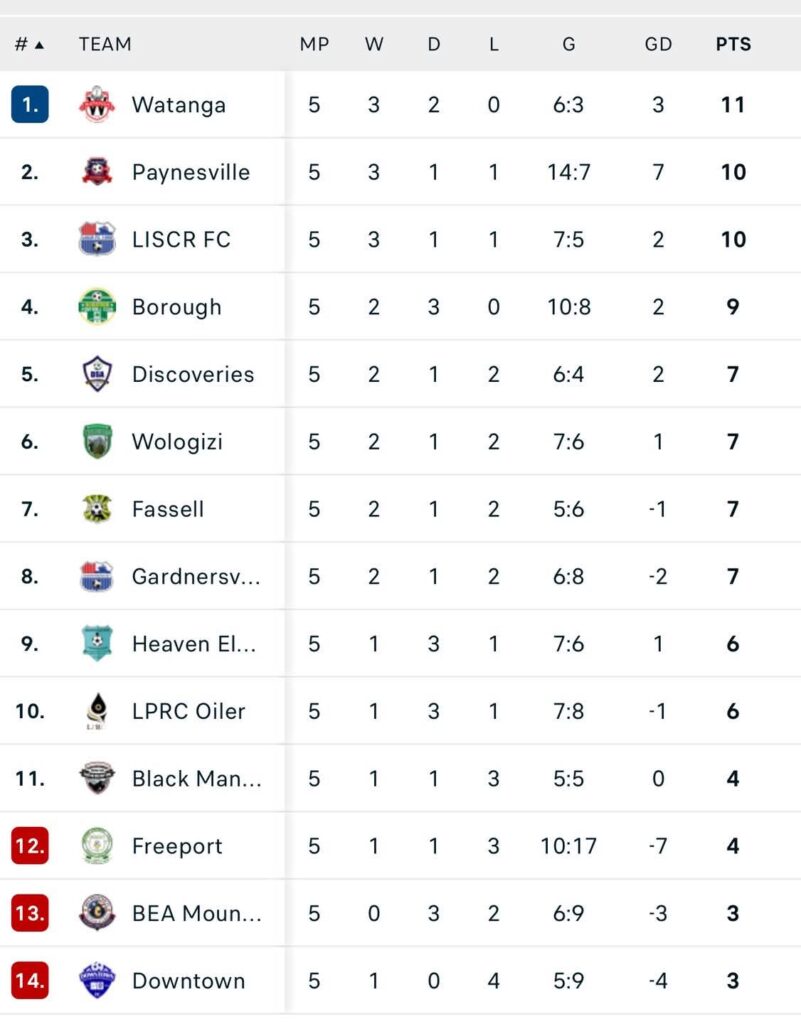Click the MP column header
The image size is (801, 1024).
(x=314, y=44)
